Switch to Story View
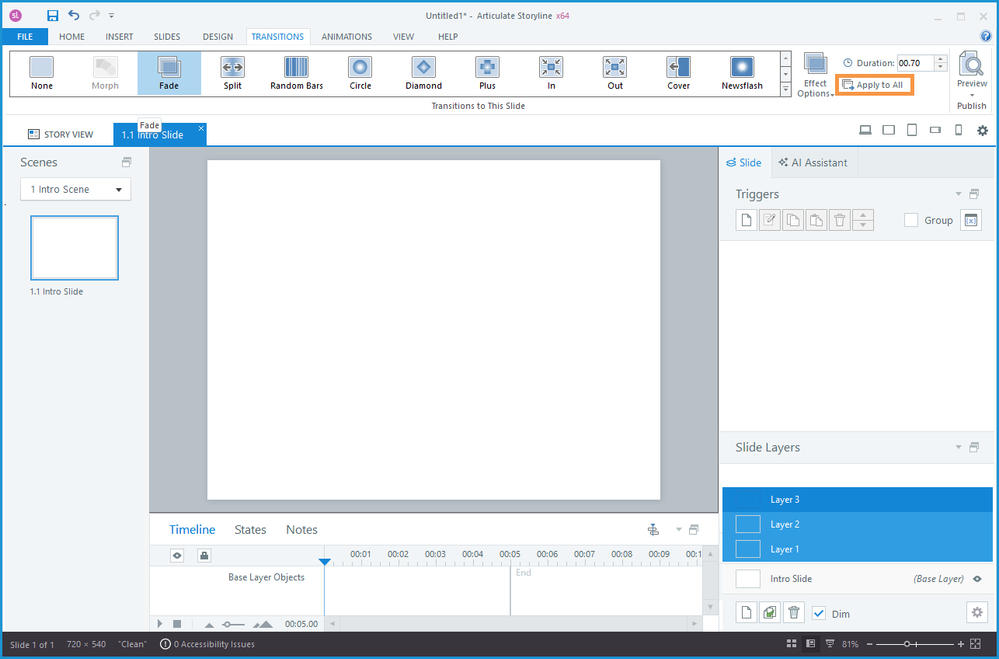Screen dimensions: 999x659 (61, 134)
